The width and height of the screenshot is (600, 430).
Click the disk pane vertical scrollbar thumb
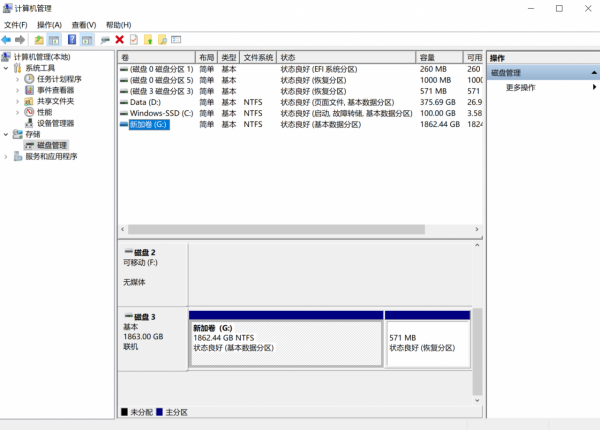coord(477,352)
